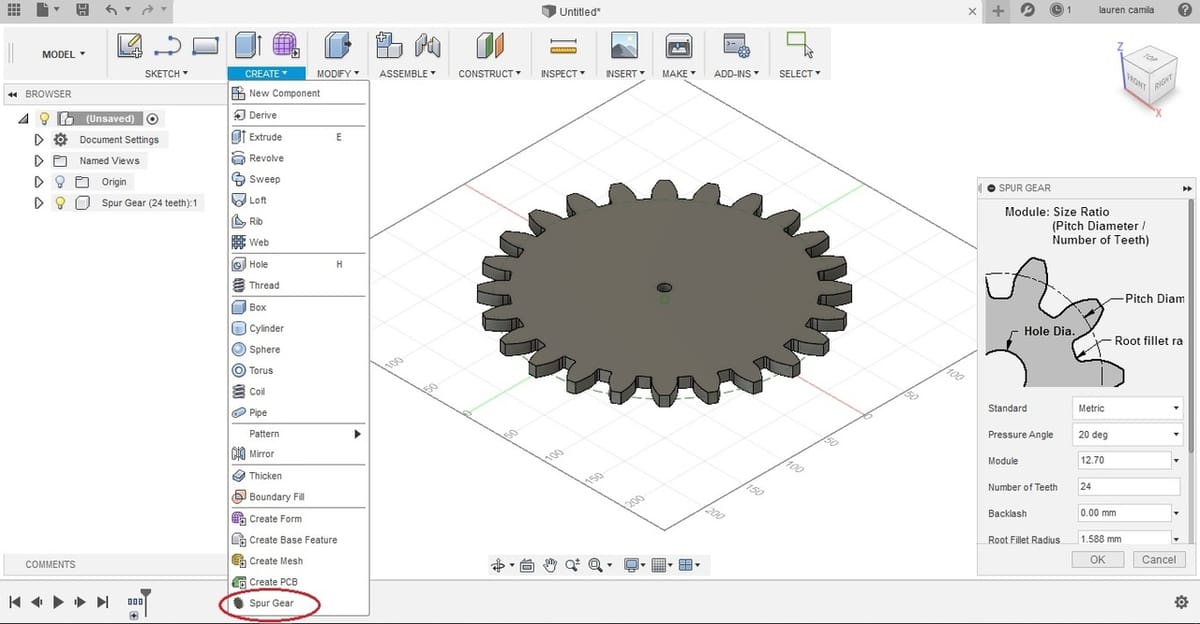Open the SKETCH toolbar menu

(166, 73)
